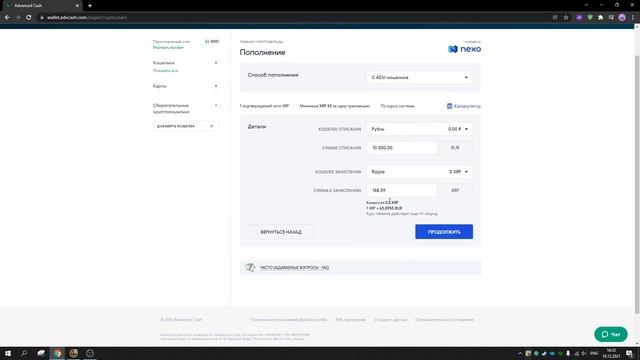Open a new browser tab

(90, 6)
